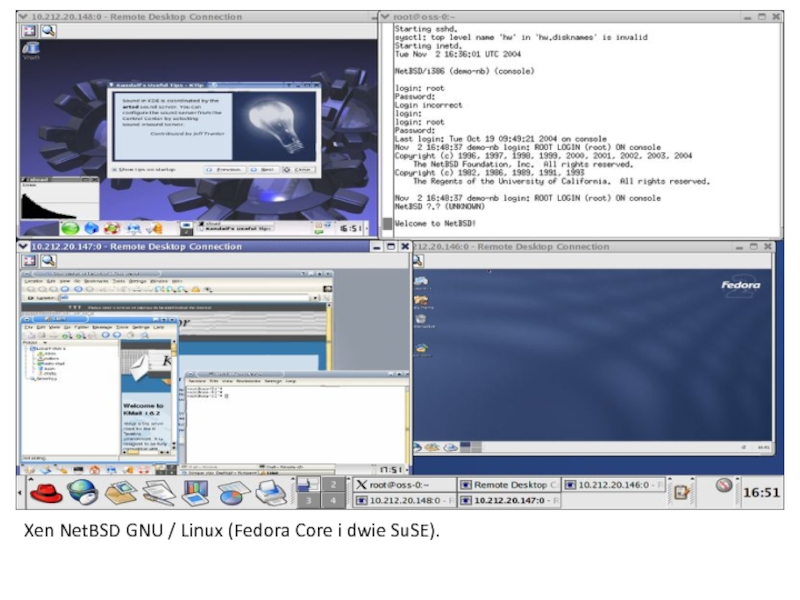Open window menu of root@oss-0 terminal
This screenshot has width=800, height=600.
tap(385, 16)
